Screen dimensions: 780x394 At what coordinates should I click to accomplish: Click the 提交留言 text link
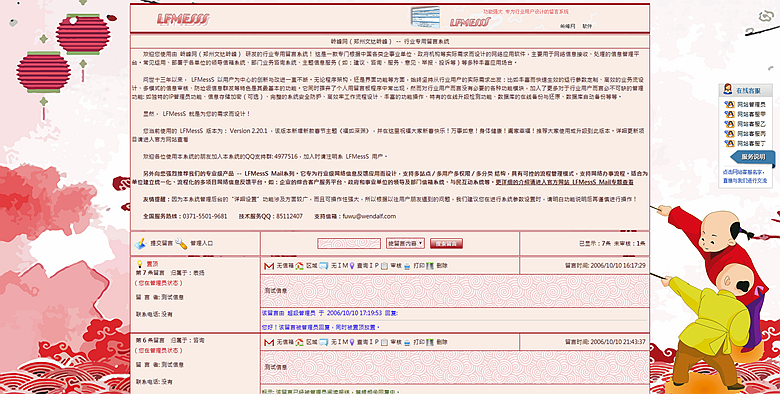161,243
